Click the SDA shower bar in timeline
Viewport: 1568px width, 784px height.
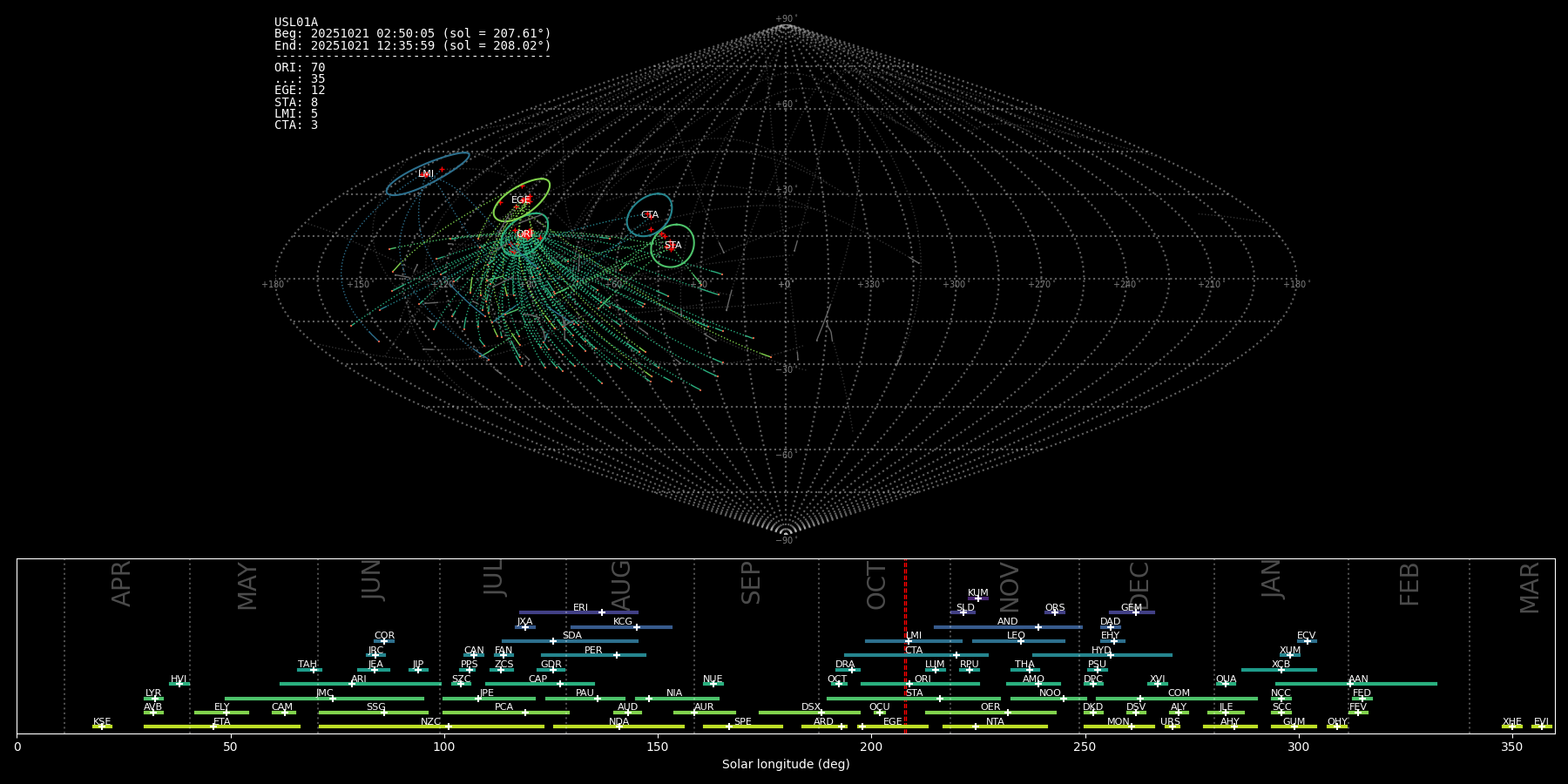click(x=570, y=641)
